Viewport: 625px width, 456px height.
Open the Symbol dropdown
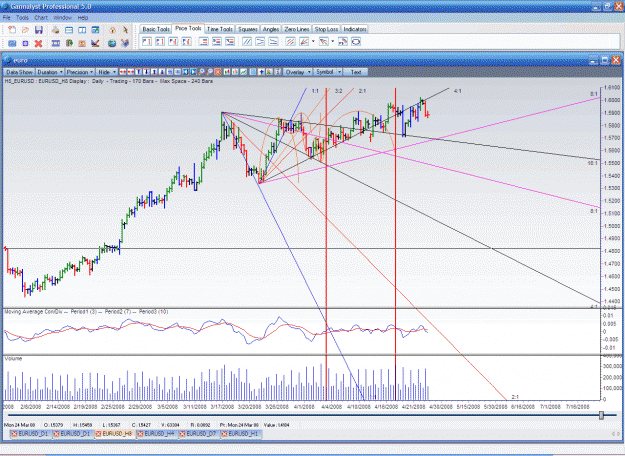[x=328, y=72]
